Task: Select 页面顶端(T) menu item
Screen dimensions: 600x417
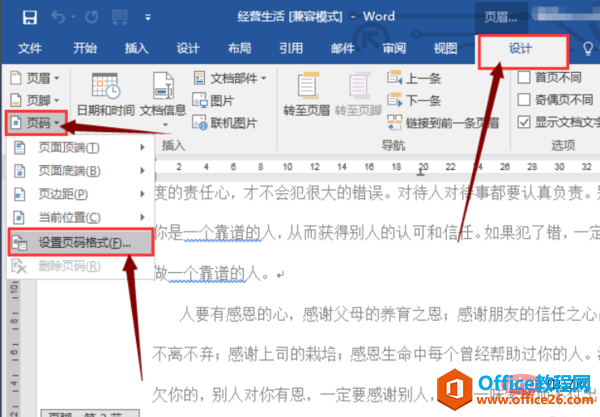Action: (80, 147)
